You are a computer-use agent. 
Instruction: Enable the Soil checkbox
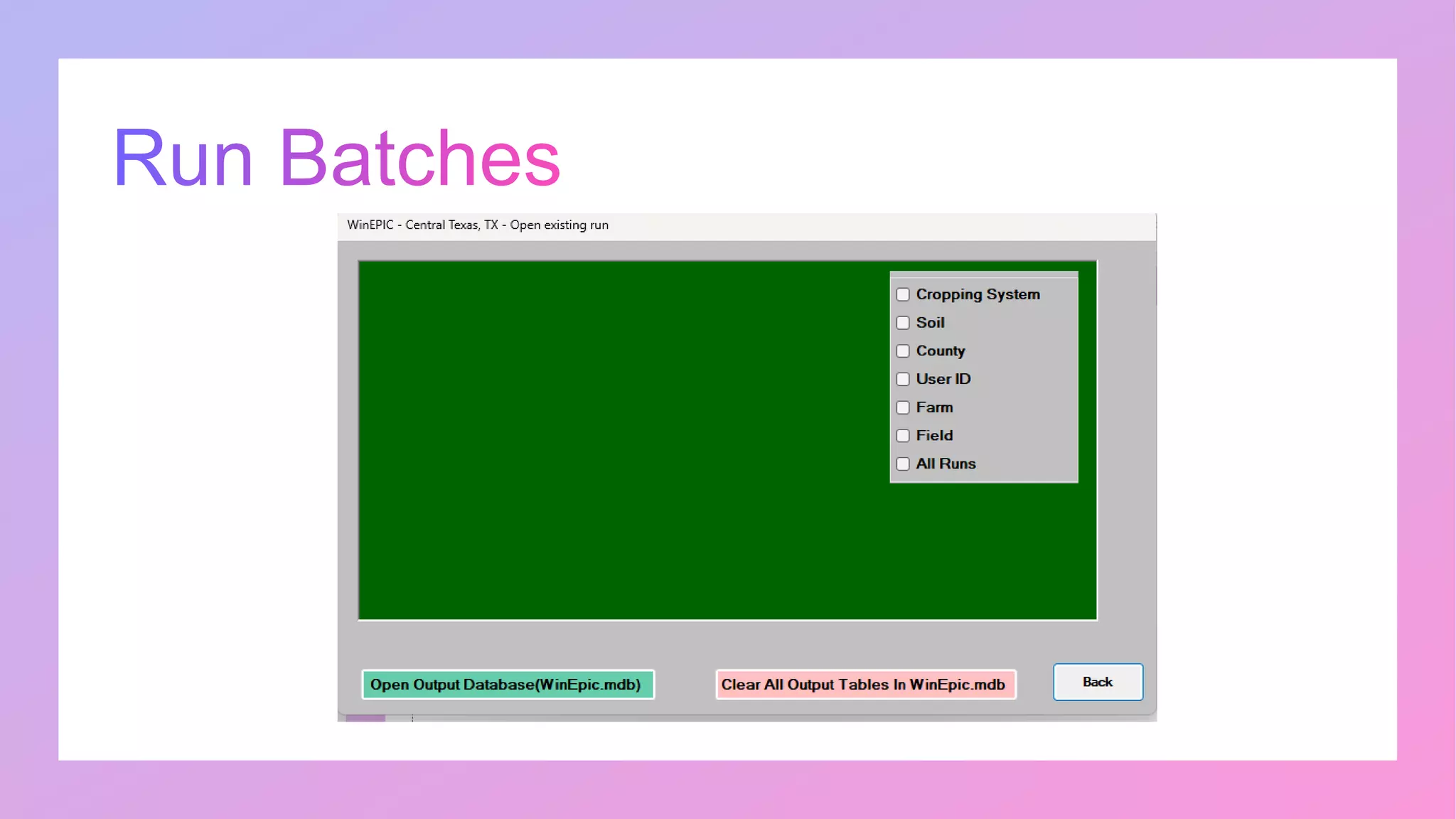point(903,323)
